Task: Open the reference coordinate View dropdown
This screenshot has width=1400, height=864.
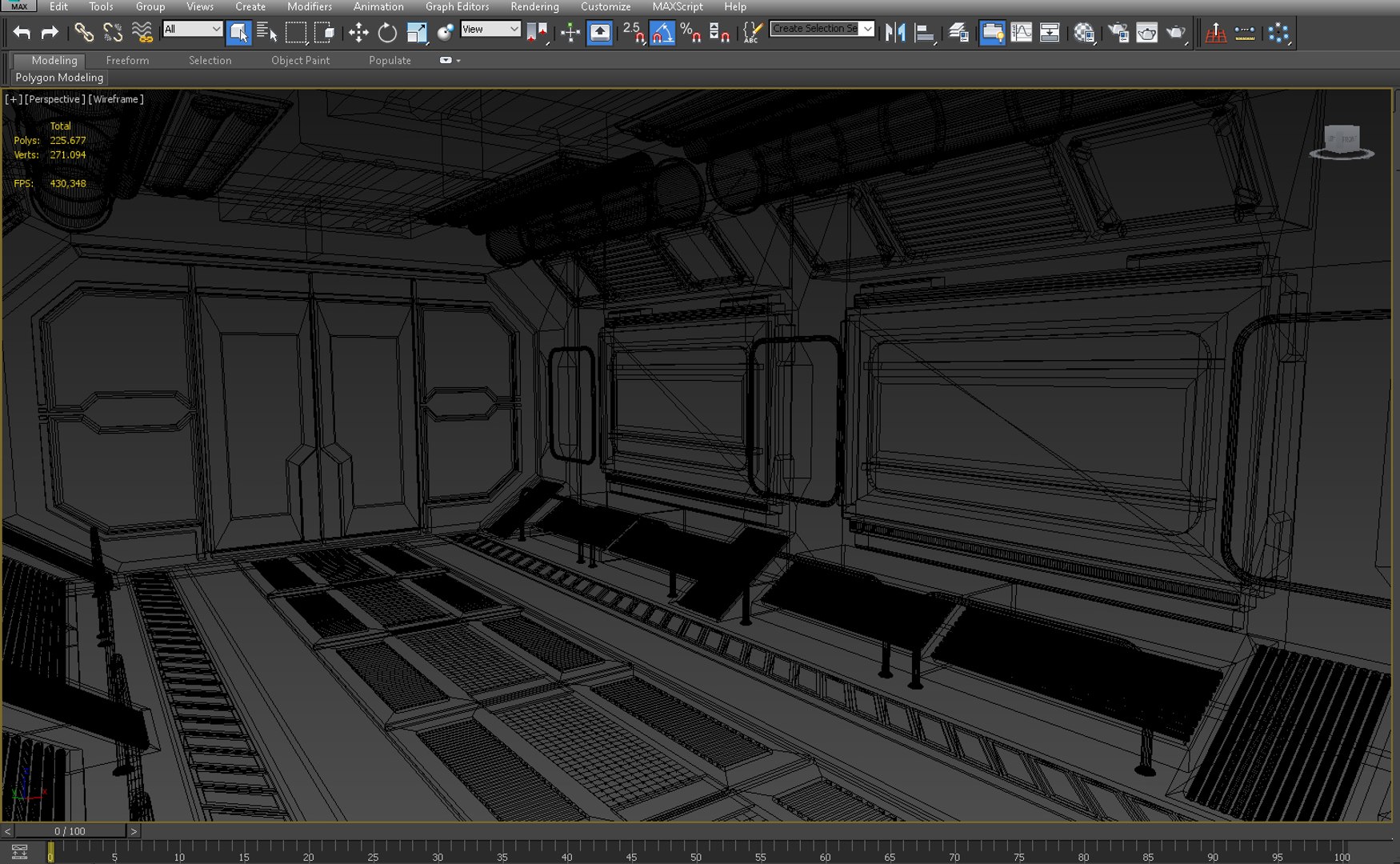Action: pyautogui.click(x=490, y=29)
